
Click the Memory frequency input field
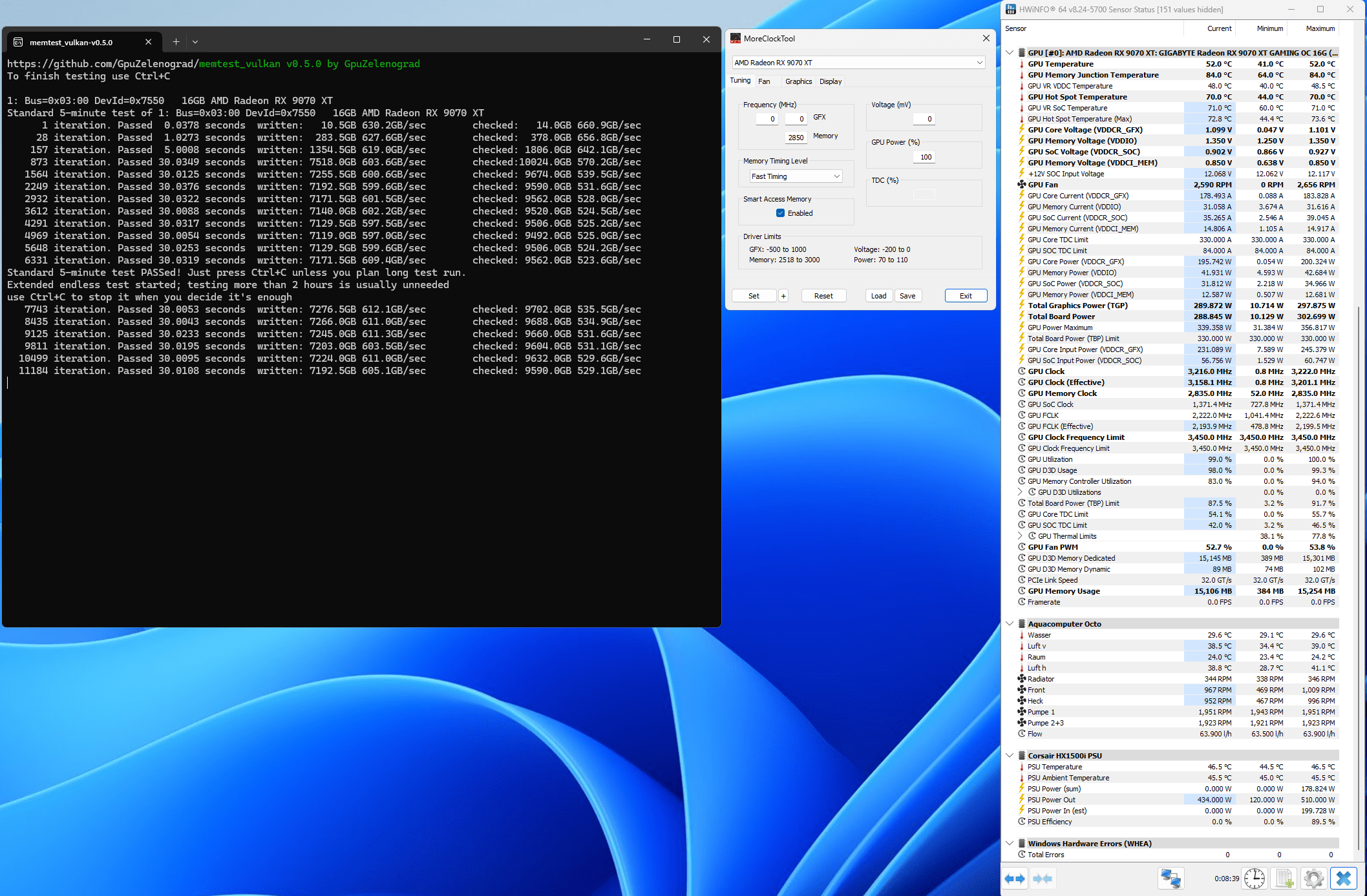point(796,138)
